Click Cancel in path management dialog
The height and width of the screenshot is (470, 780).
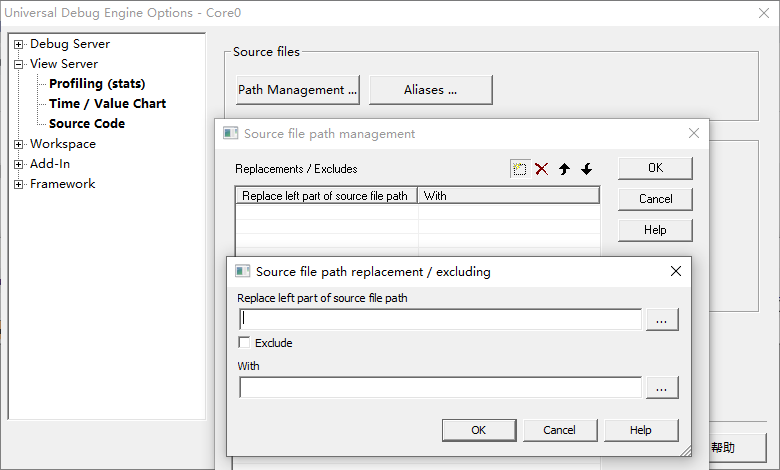(655, 199)
